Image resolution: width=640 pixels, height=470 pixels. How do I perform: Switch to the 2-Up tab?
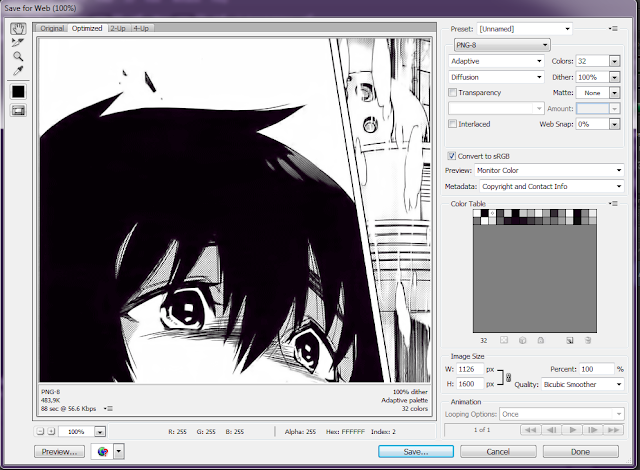tap(118, 28)
